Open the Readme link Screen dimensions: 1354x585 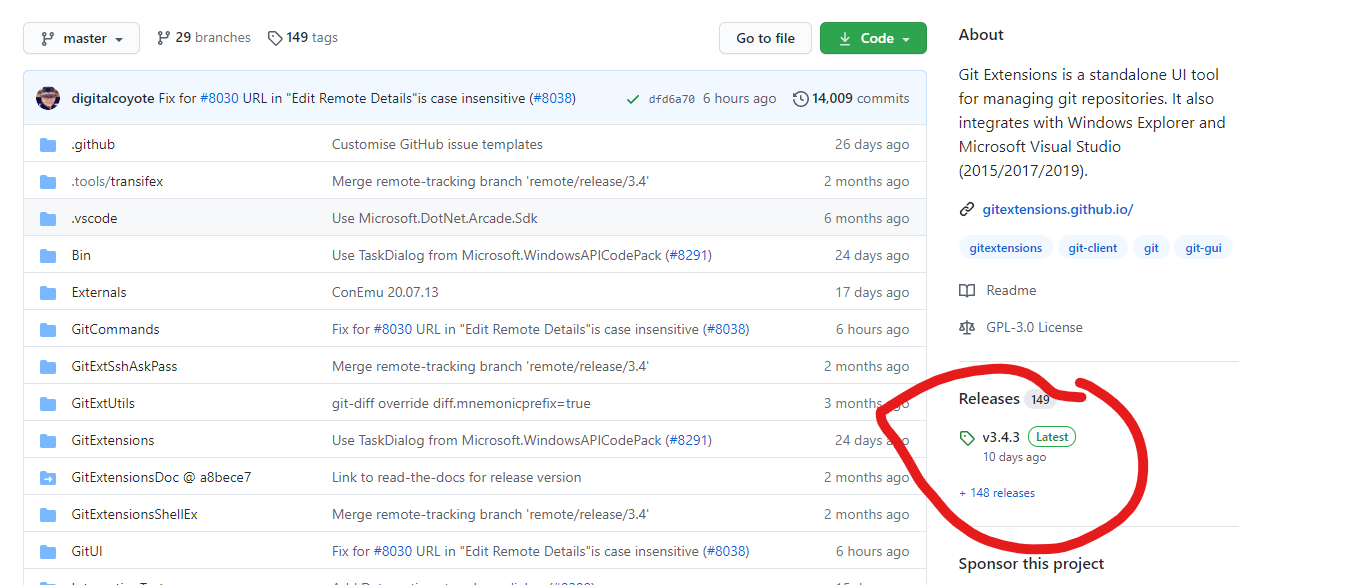(1011, 290)
